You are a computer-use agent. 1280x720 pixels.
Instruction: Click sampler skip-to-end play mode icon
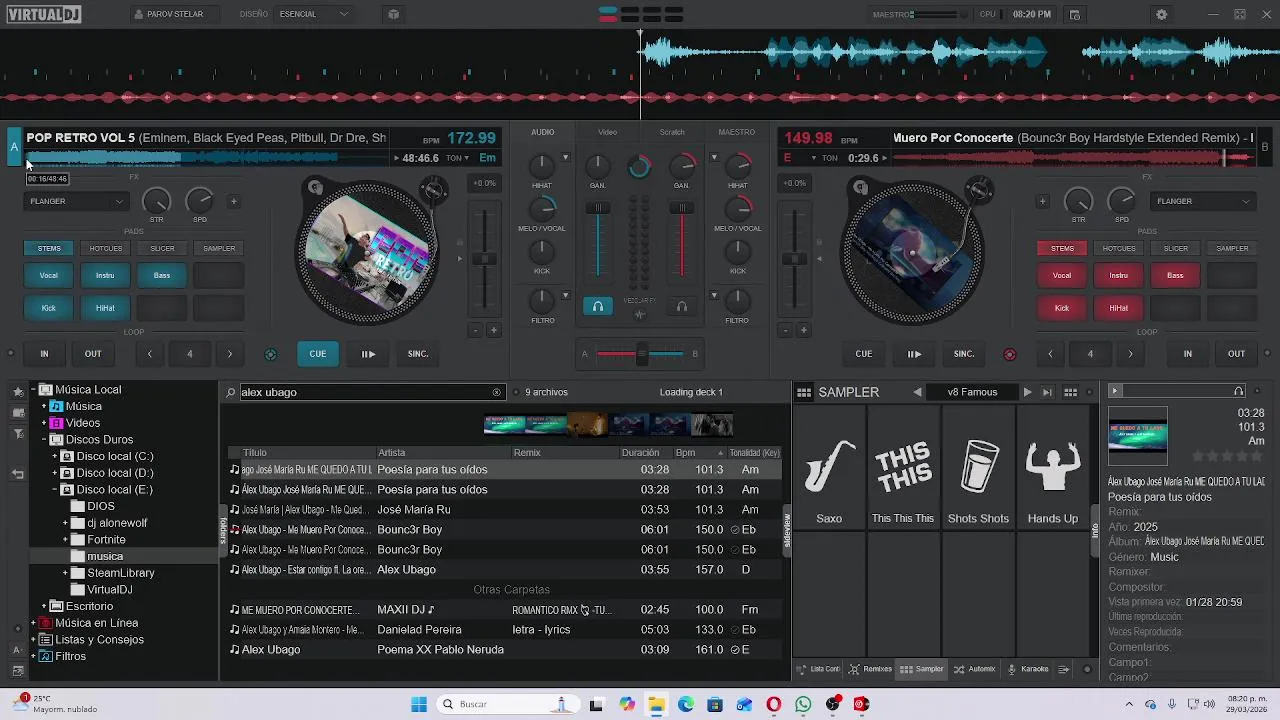click(x=1047, y=392)
